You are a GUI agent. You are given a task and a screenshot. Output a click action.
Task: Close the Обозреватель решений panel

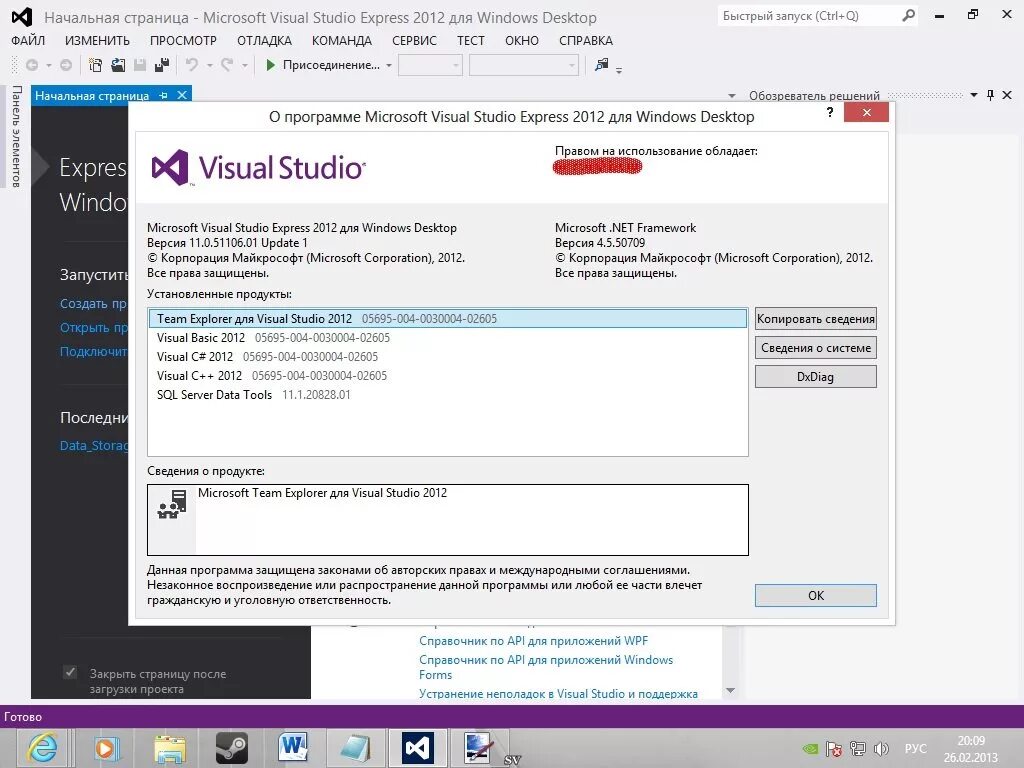click(x=1007, y=95)
